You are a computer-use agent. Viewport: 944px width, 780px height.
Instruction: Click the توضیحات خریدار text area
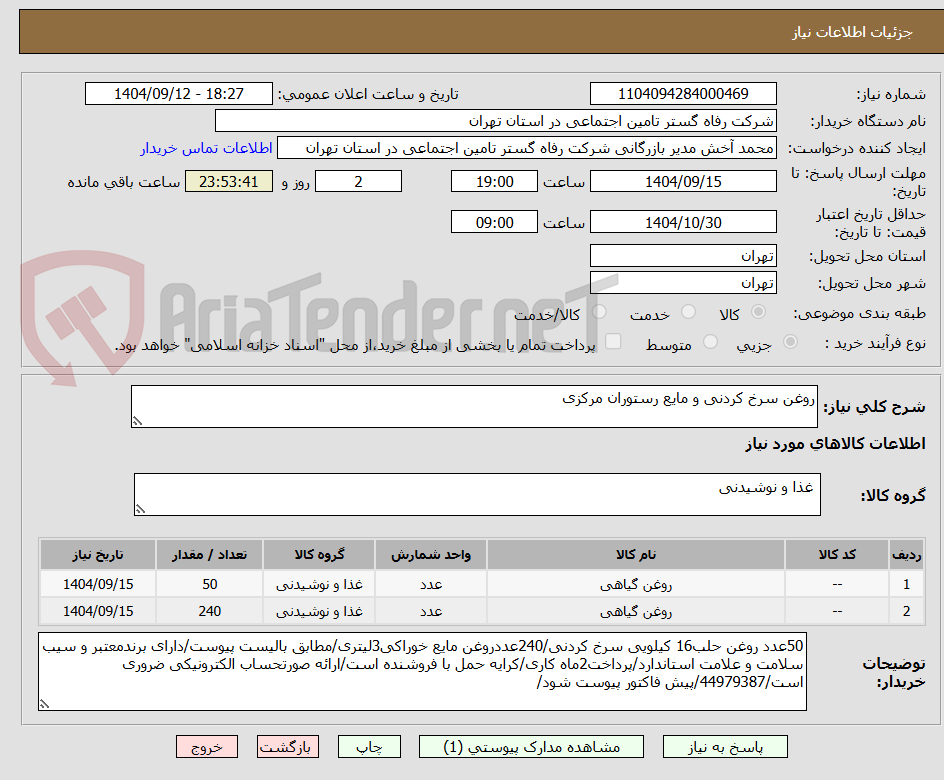click(422, 672)
